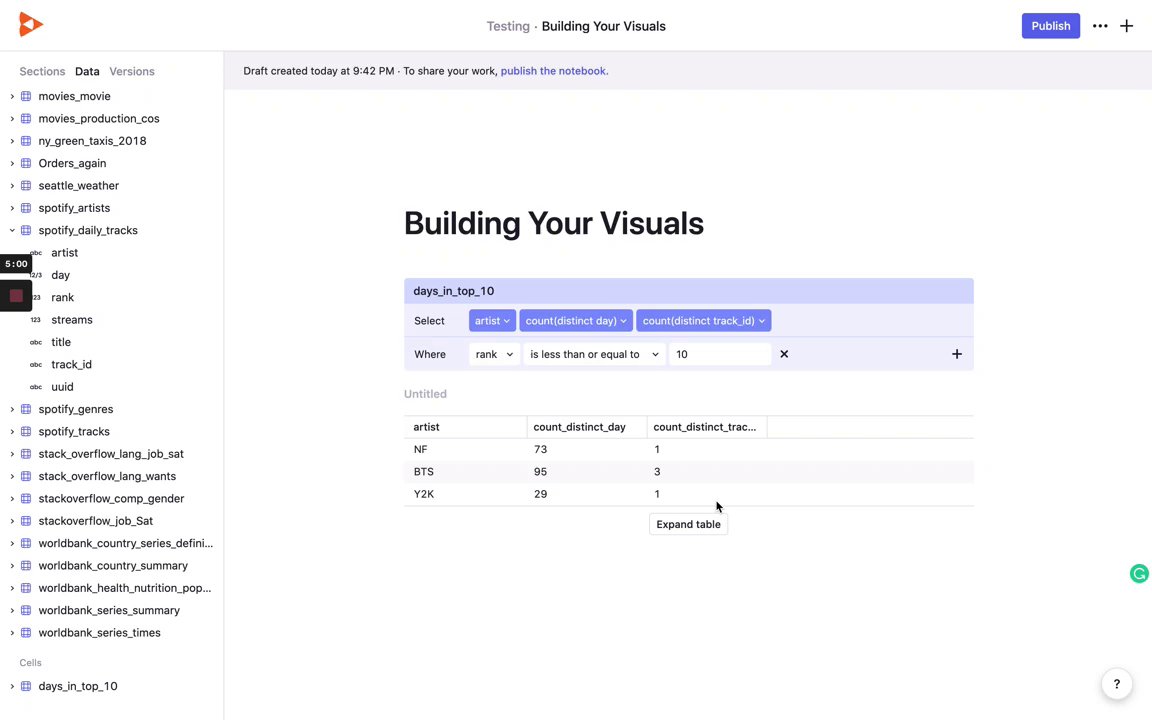Click the plus icon in top bar
Screen dimensions: 1152x720
1127,26
